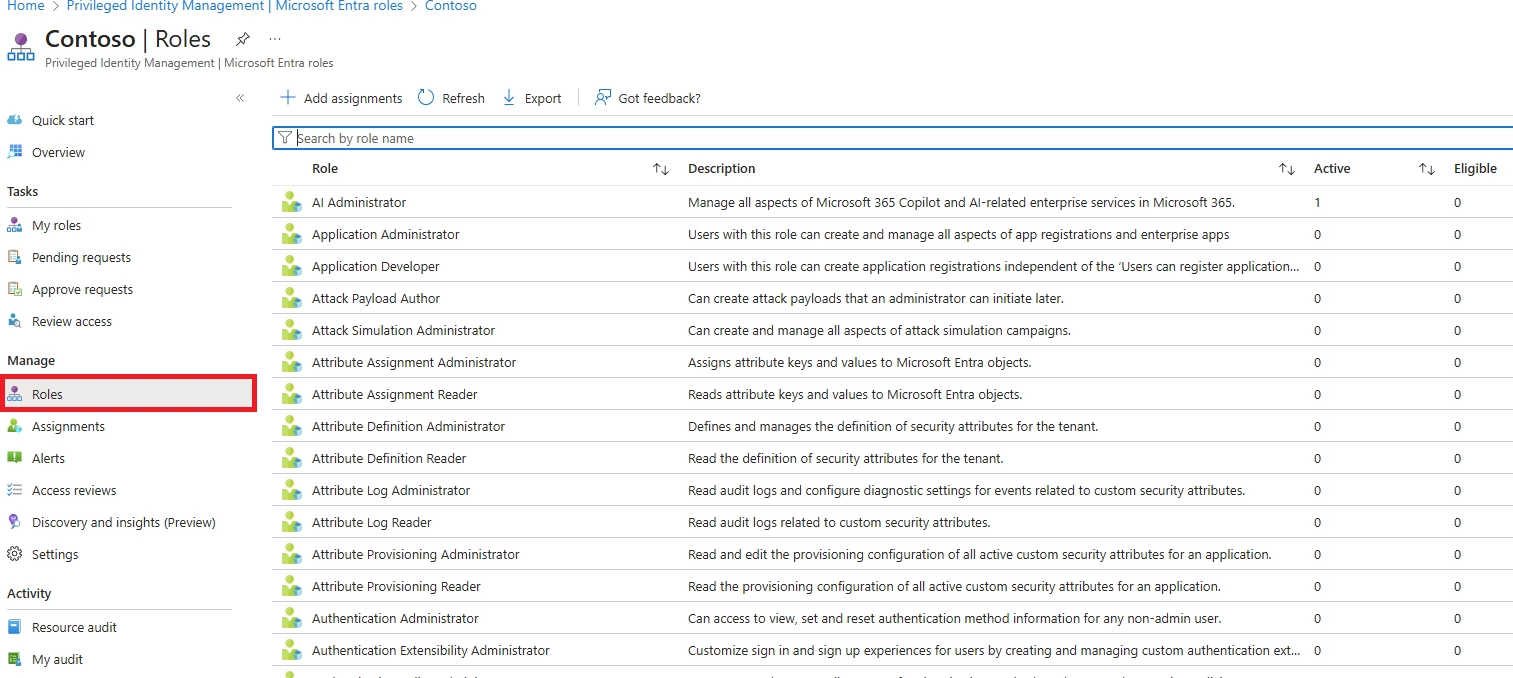Toggle sorting on the Active column
This screenshot has height=678, width=1513.
coord(1427,169)
